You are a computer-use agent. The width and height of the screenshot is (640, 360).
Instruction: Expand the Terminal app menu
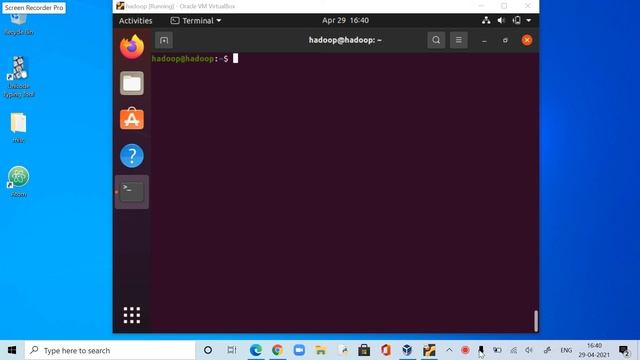point(196,20)
